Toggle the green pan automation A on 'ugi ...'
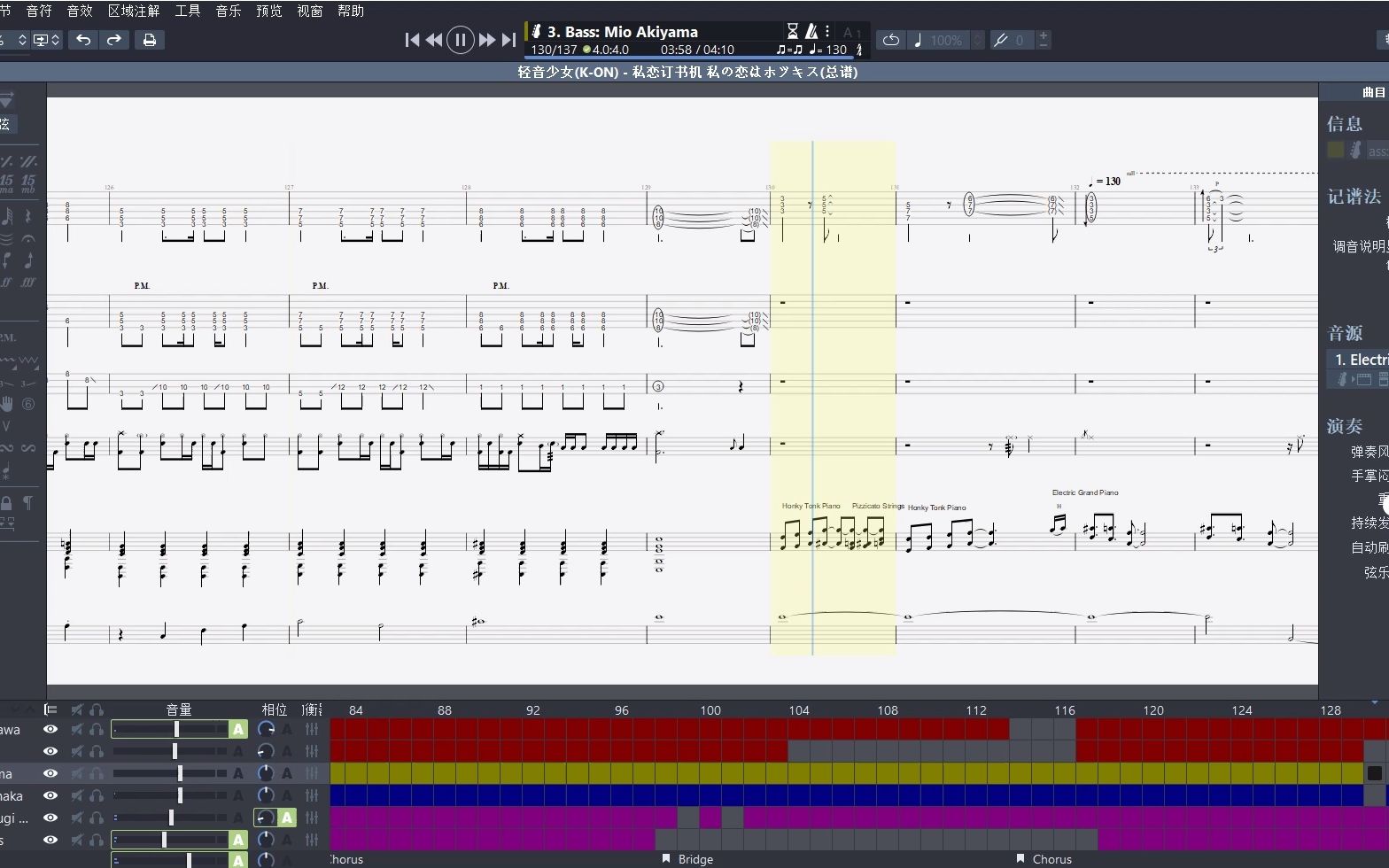The height and width of the screenshot is (868, 1389). tap(286, 818)
